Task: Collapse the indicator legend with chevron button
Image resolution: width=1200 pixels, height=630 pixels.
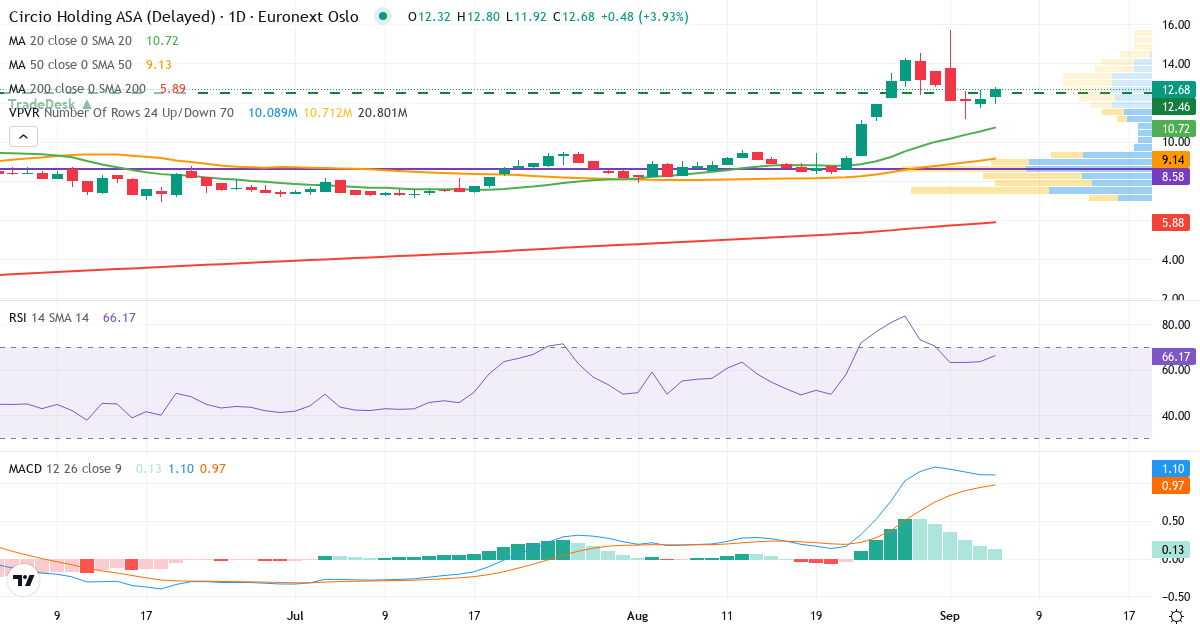Action: [24, 137]
